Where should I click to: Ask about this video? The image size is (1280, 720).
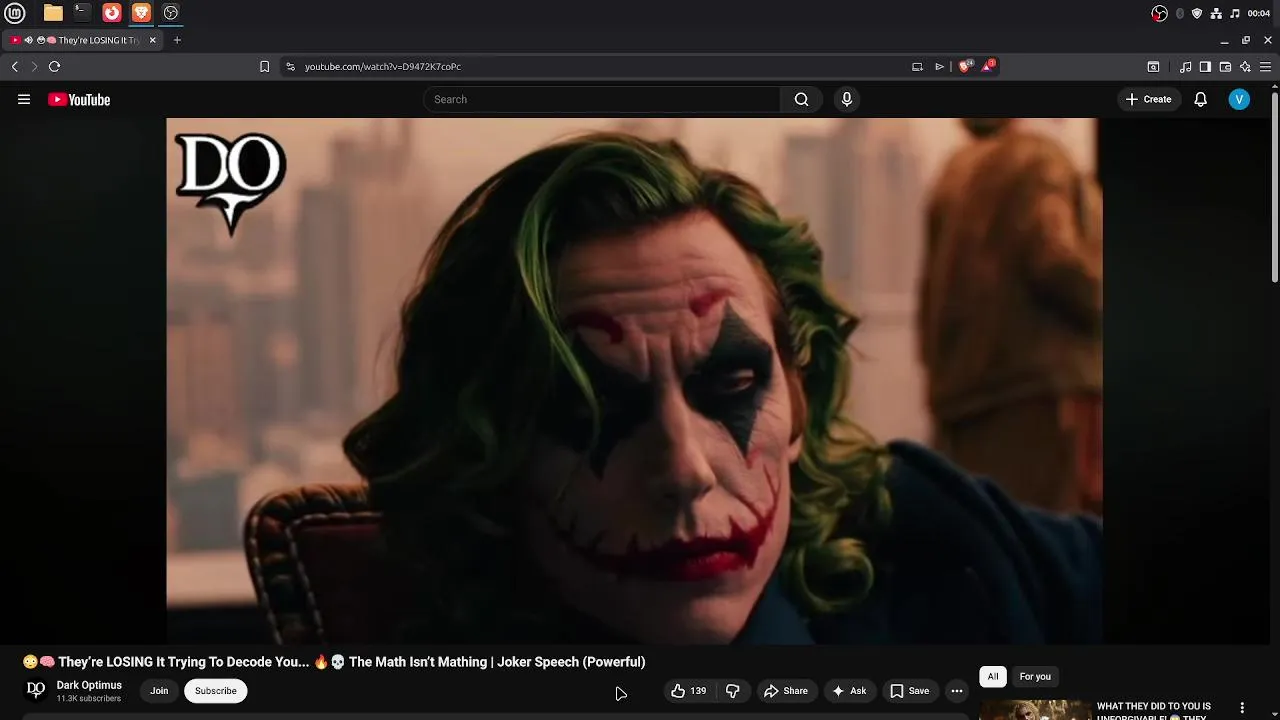pyautogui.click(x=849, y=690)
